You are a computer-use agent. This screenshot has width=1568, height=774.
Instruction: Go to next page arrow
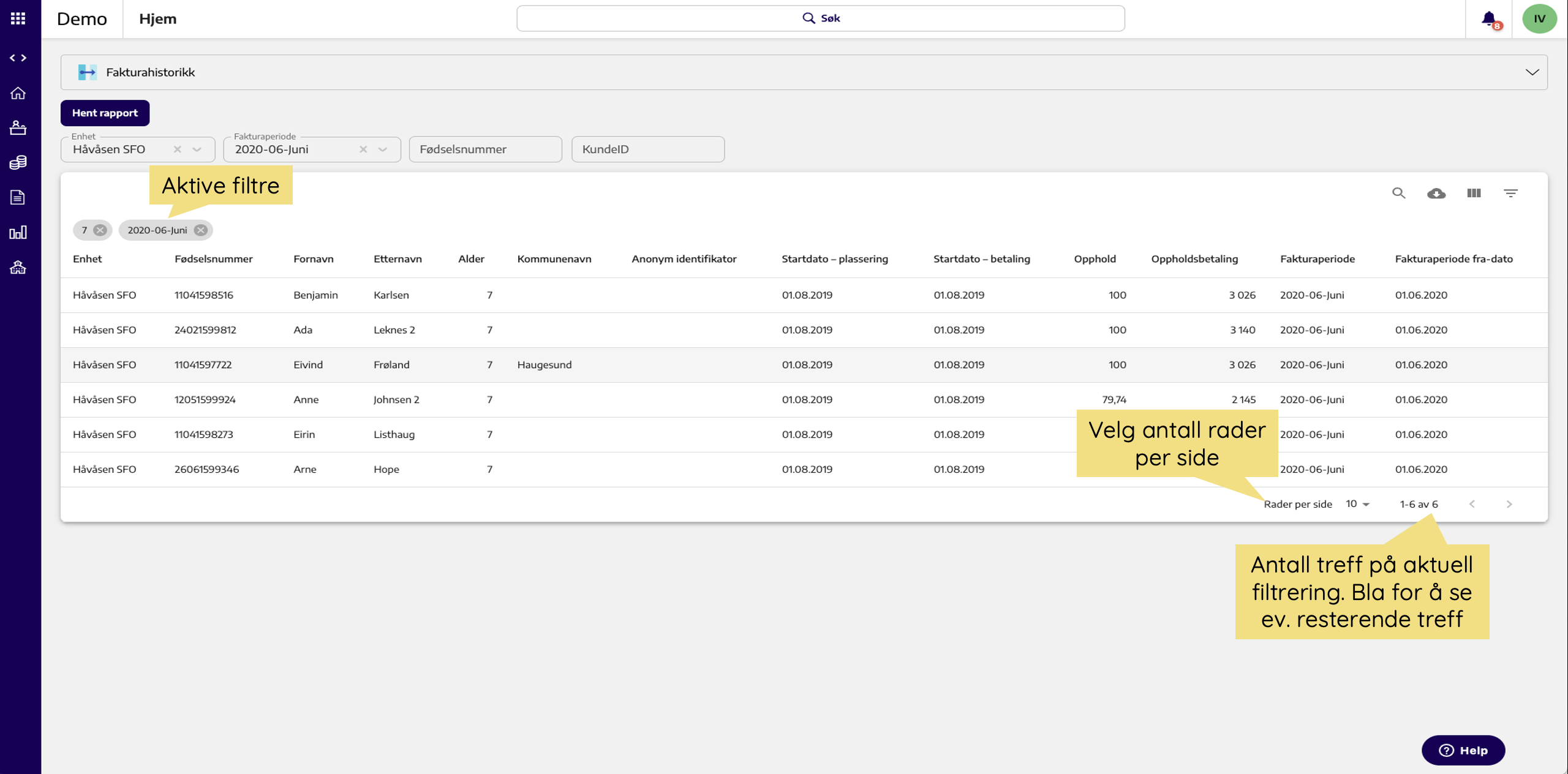click(1509, 503)
